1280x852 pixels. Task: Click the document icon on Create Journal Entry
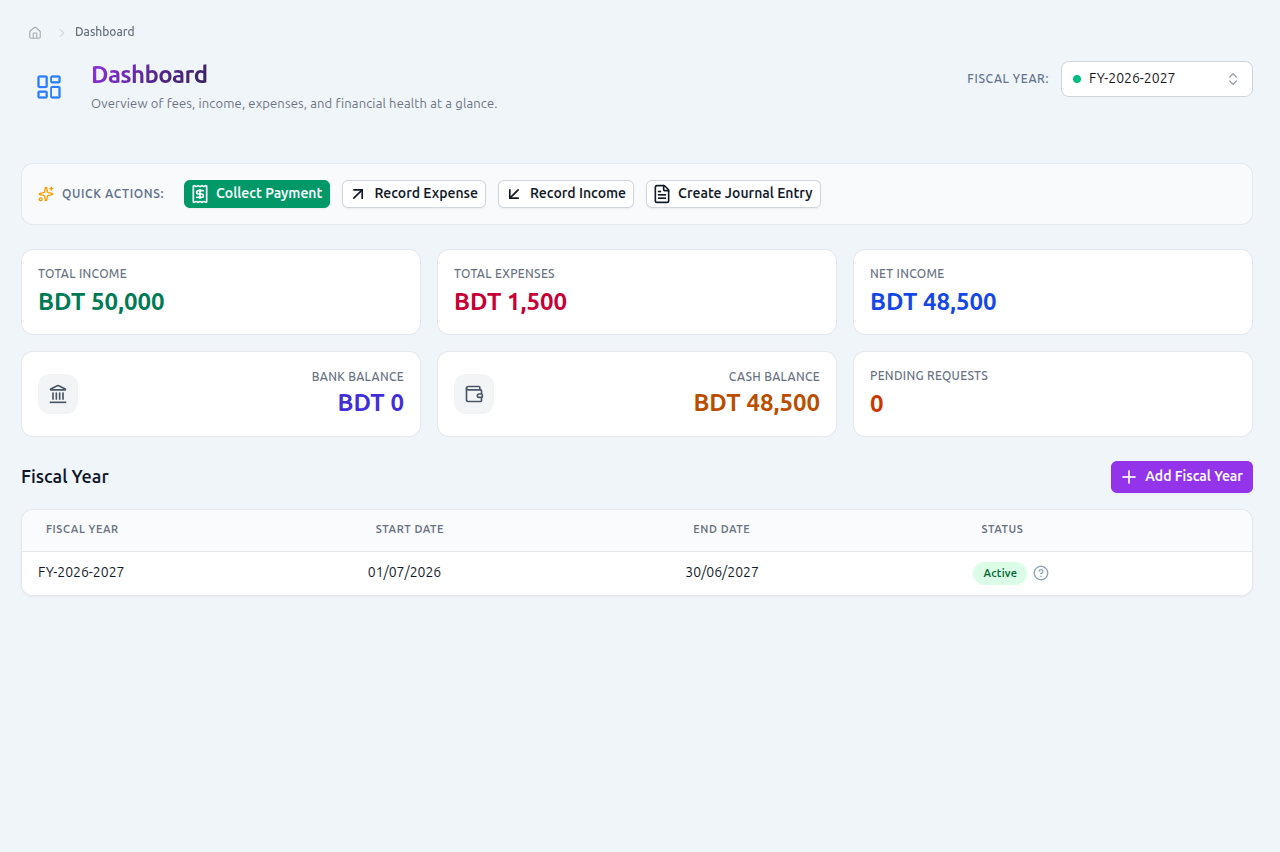(x=662, y=194)
